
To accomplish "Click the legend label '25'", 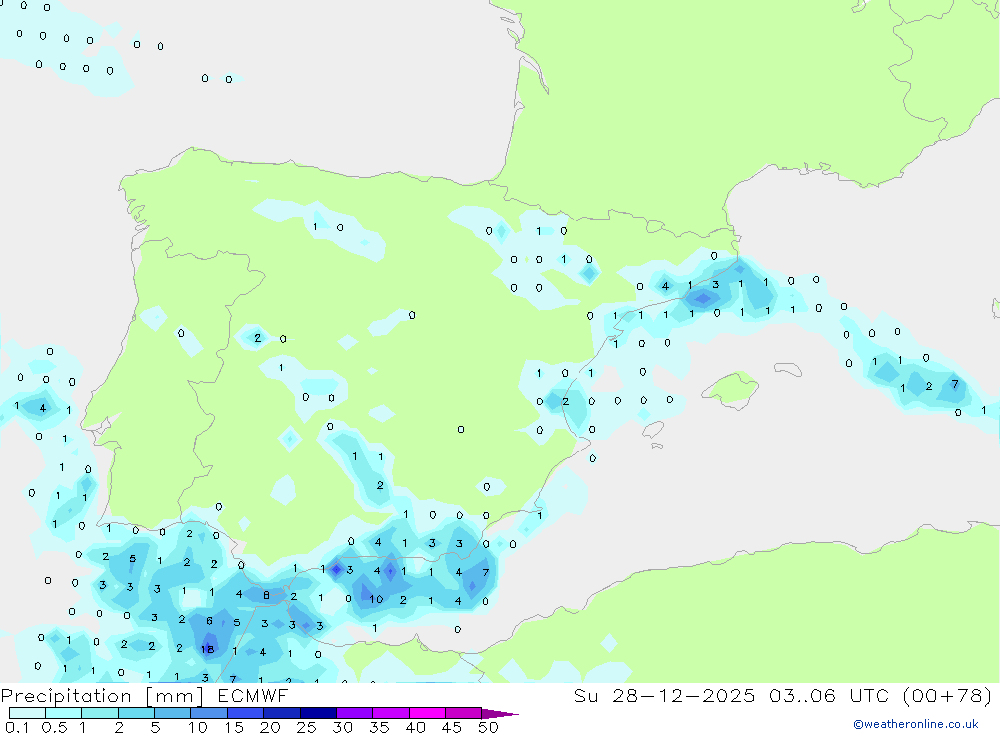I will 306,727.
